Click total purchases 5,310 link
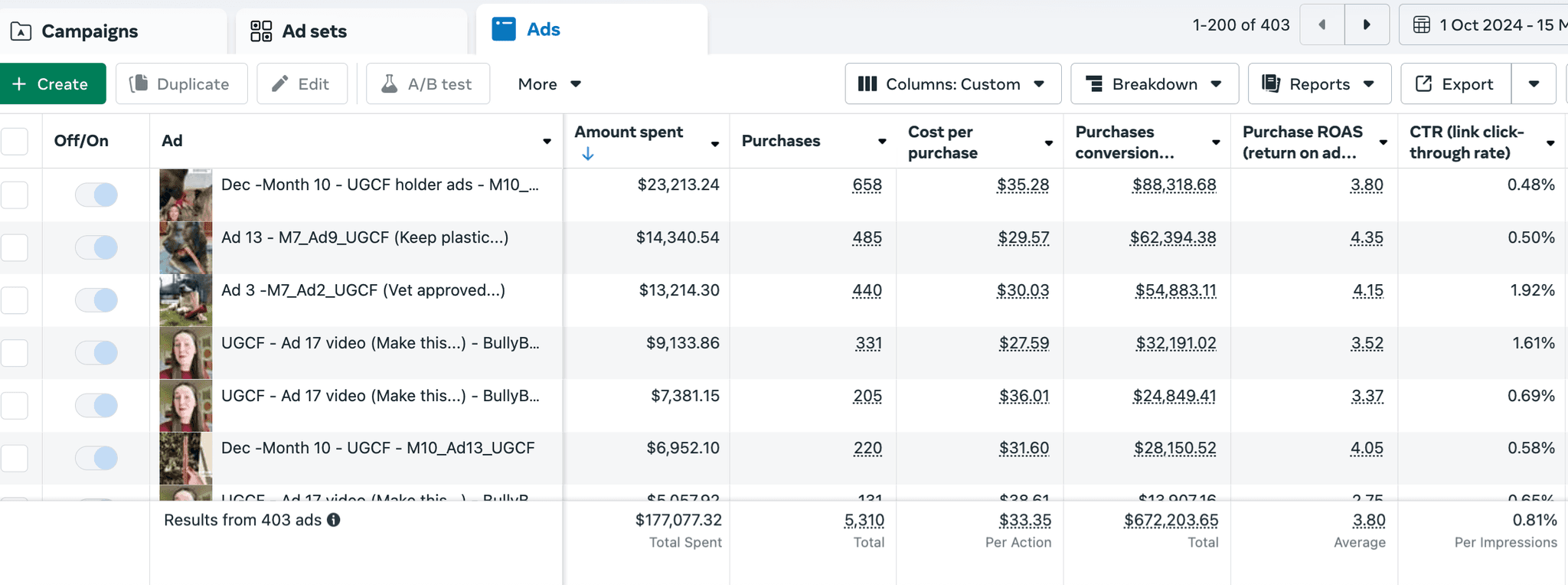The image size is (1568, 585). (864, 521)
